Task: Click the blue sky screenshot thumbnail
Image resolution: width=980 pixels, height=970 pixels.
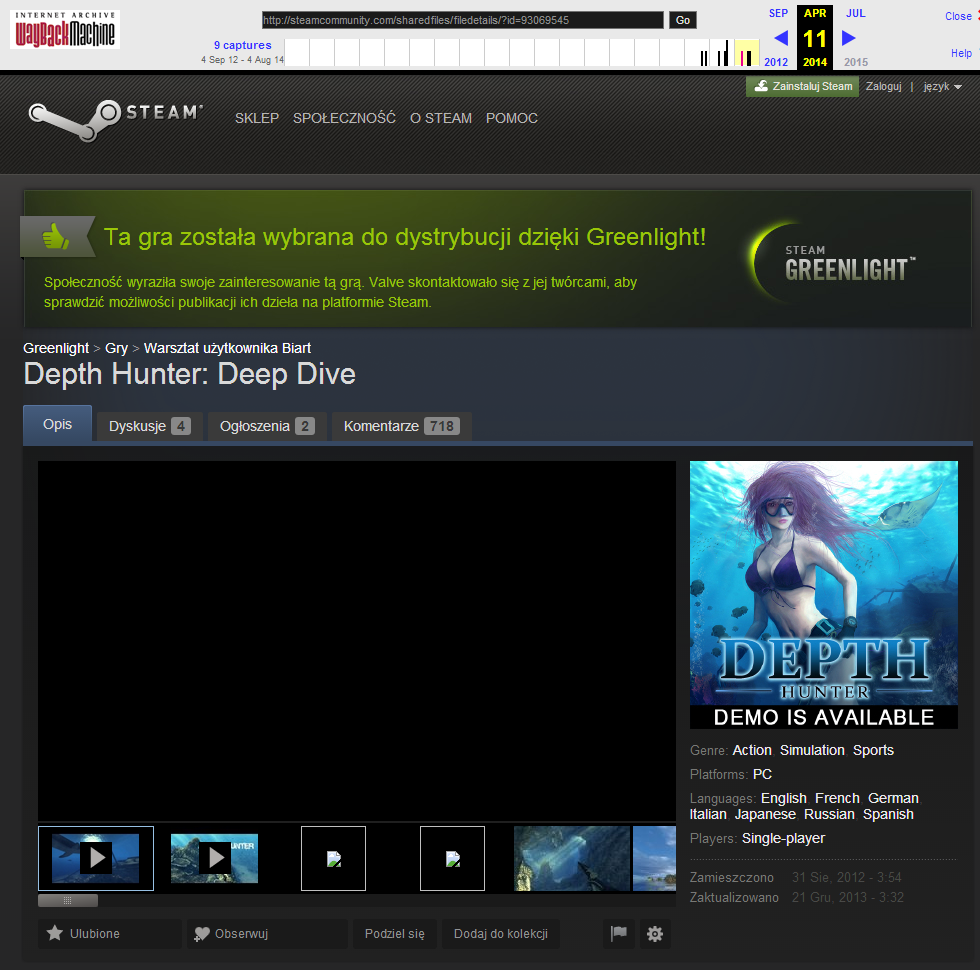Action: pyautogui.click(x=654, y=858)
